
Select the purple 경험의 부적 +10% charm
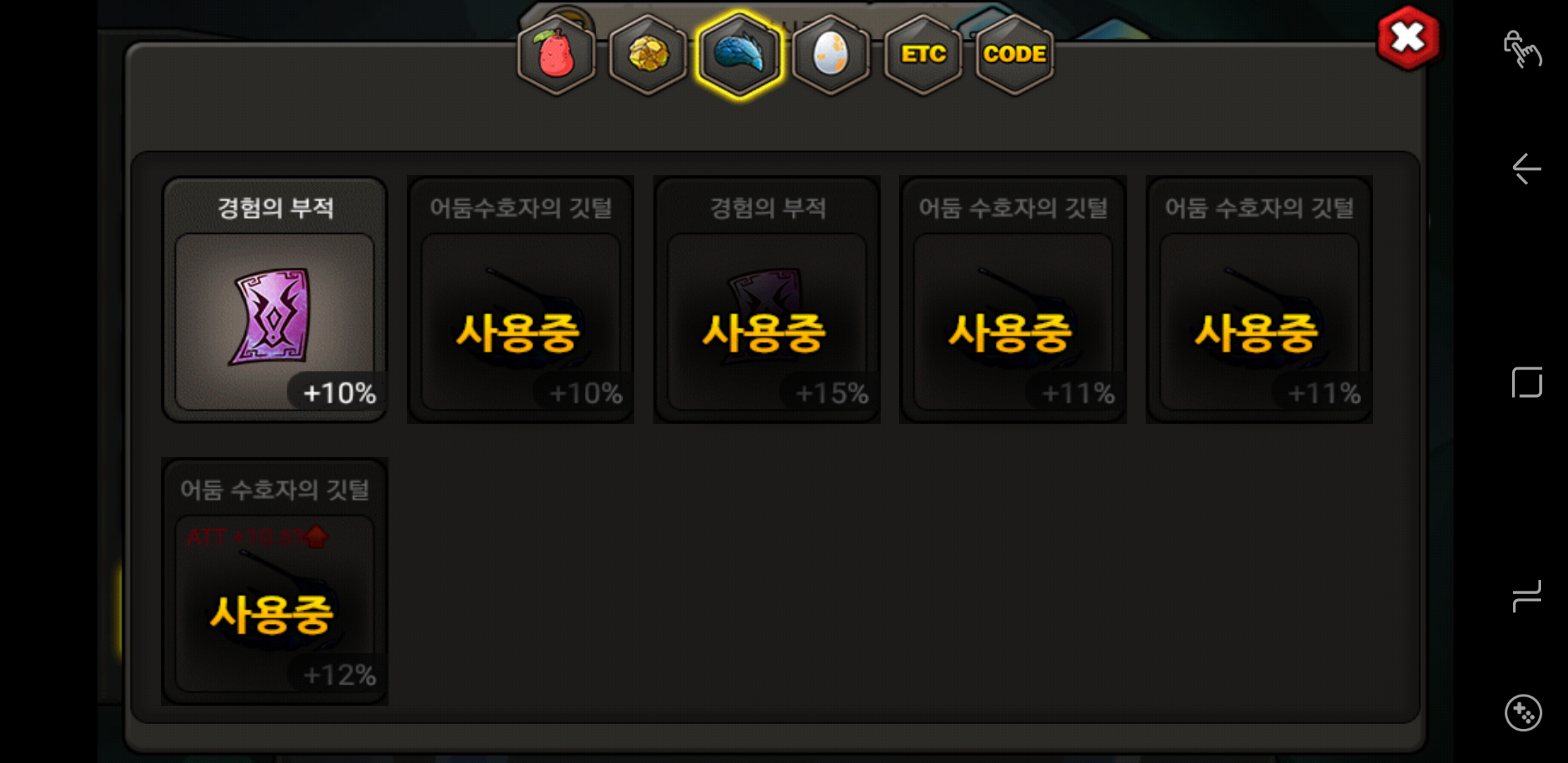[275, 300]
